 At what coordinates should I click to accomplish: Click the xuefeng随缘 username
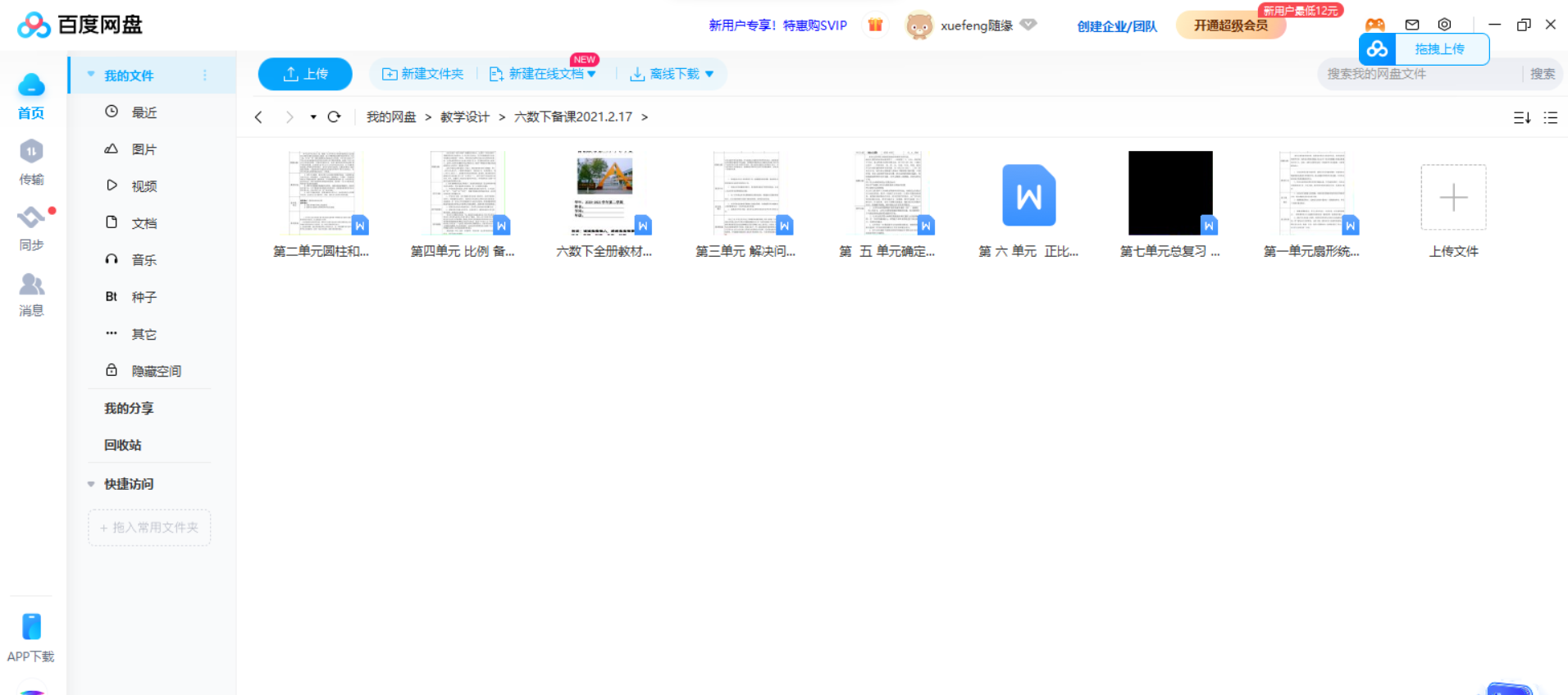(977, 25)
